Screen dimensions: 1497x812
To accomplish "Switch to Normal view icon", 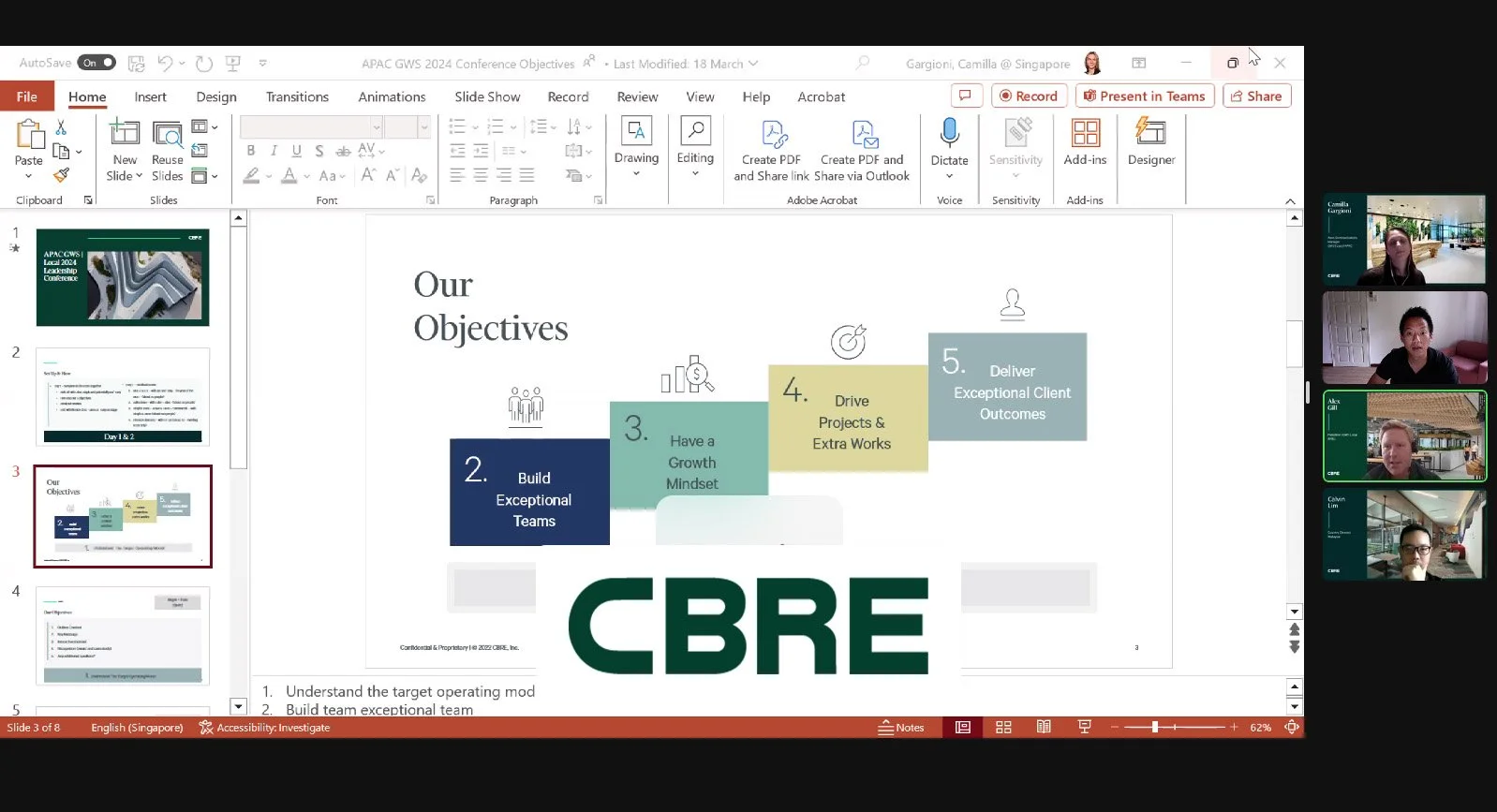I will (x=962, y=727).
